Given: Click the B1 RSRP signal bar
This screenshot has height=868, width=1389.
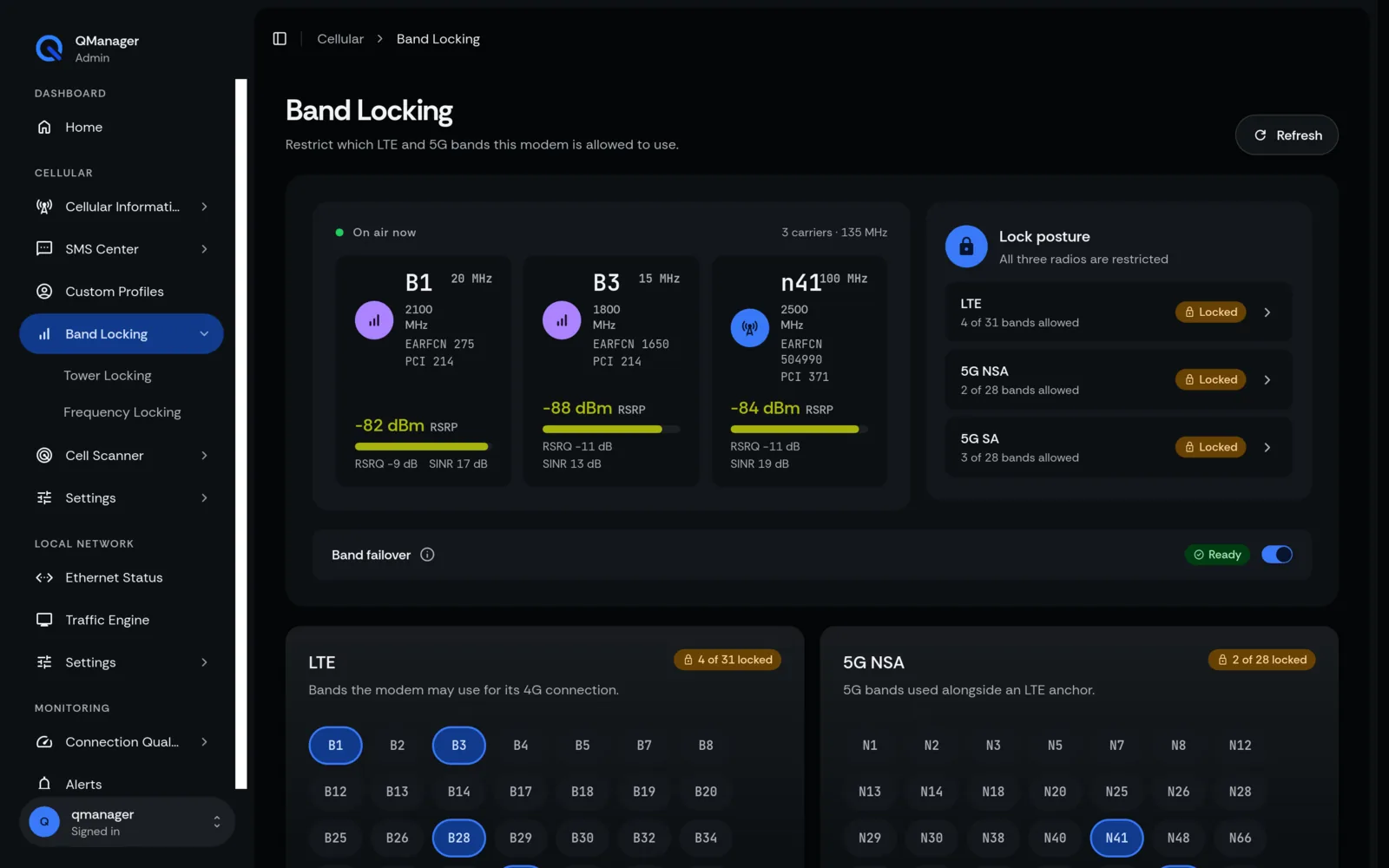Looking at the screenshot, I should click(424, 446).
